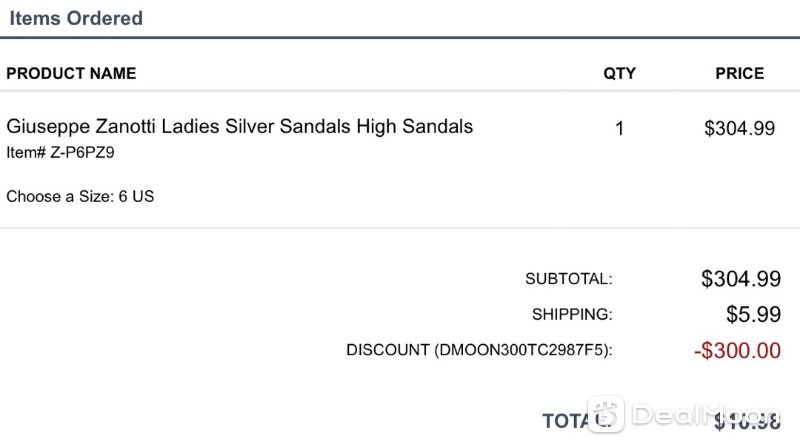
Task: Click the DealMoon watermark text
Action: [705, 414]
